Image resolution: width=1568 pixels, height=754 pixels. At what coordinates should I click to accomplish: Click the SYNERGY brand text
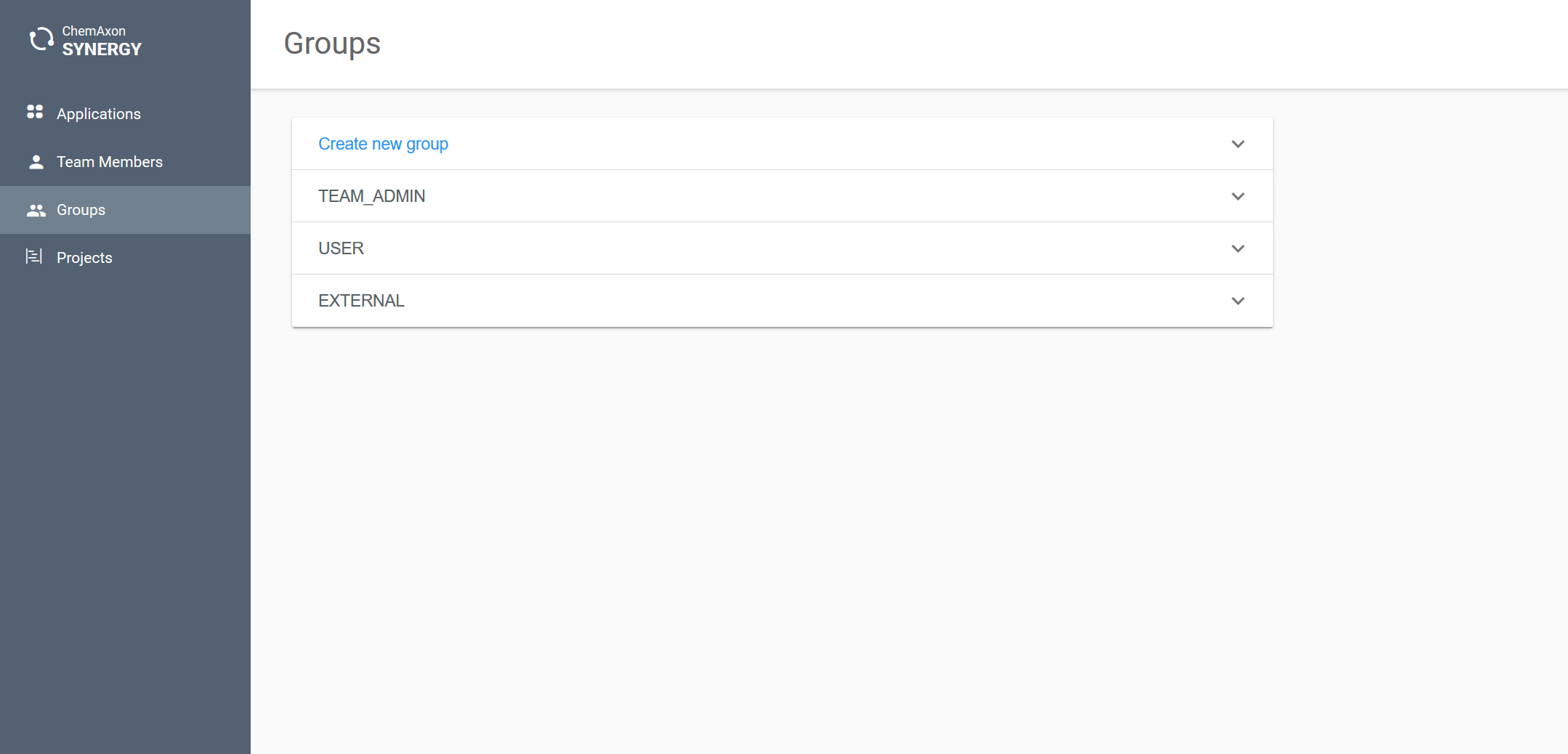[x=102, y=49]
